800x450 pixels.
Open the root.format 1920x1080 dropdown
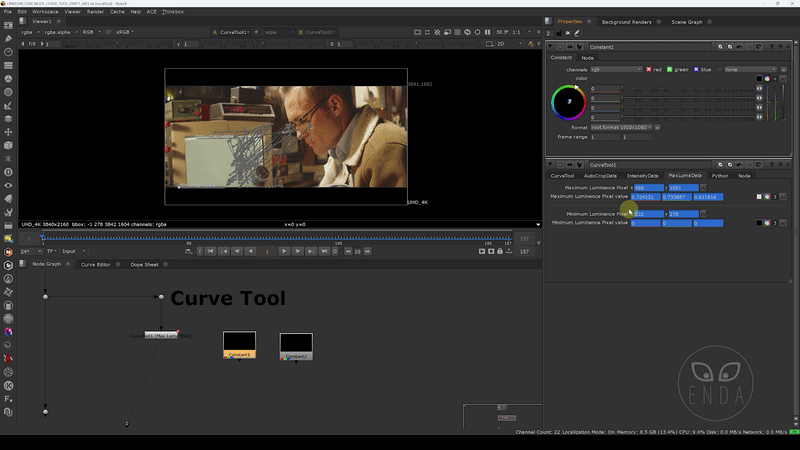tap(621, 127)
